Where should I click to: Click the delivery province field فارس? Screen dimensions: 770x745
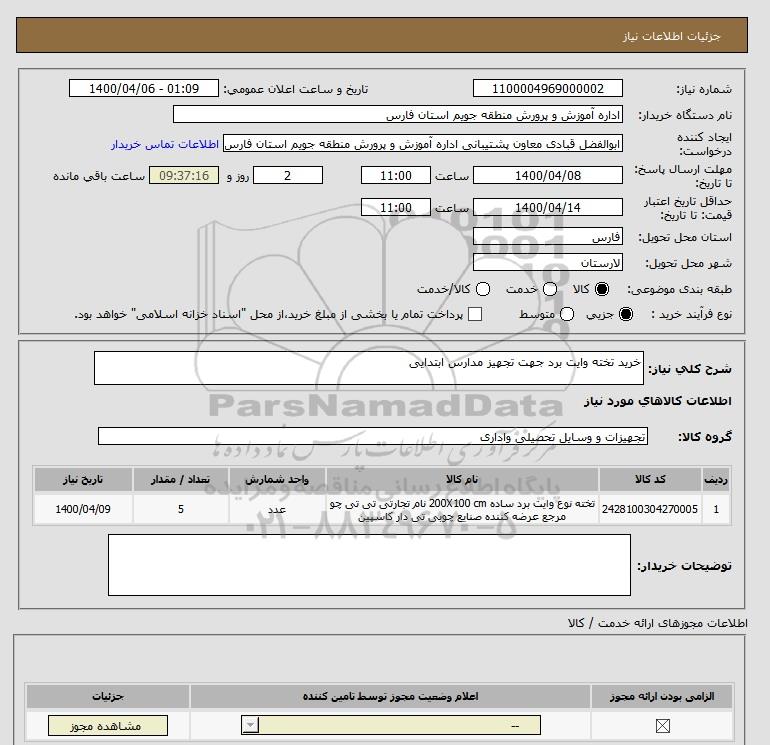[548, 236]
